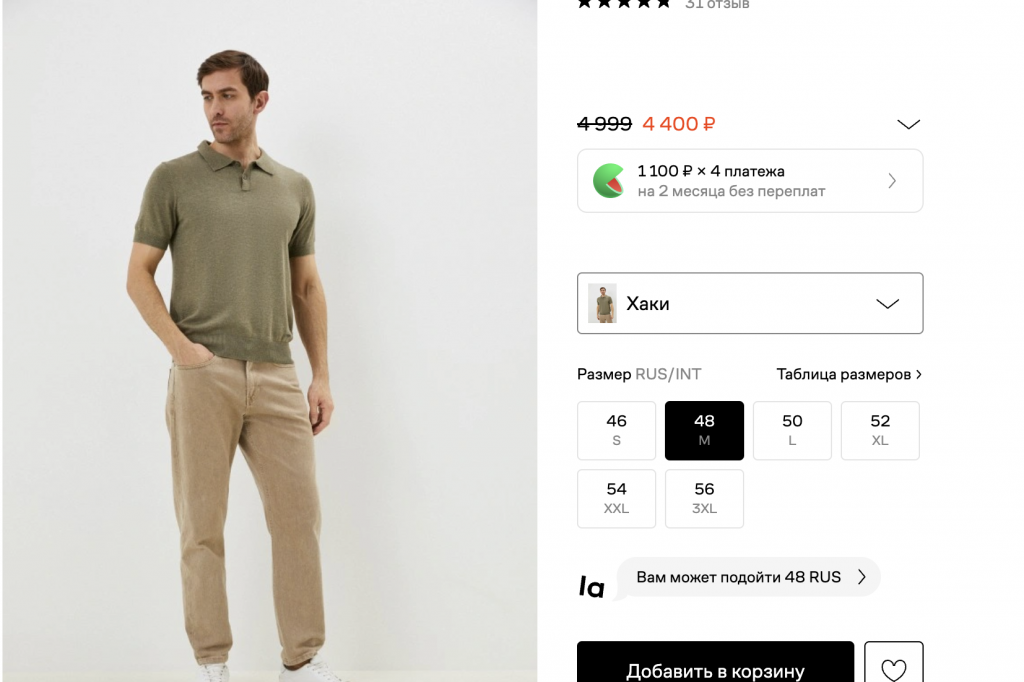Click the five-star rating icons
1024x682 pixels.
pos(624,4)
